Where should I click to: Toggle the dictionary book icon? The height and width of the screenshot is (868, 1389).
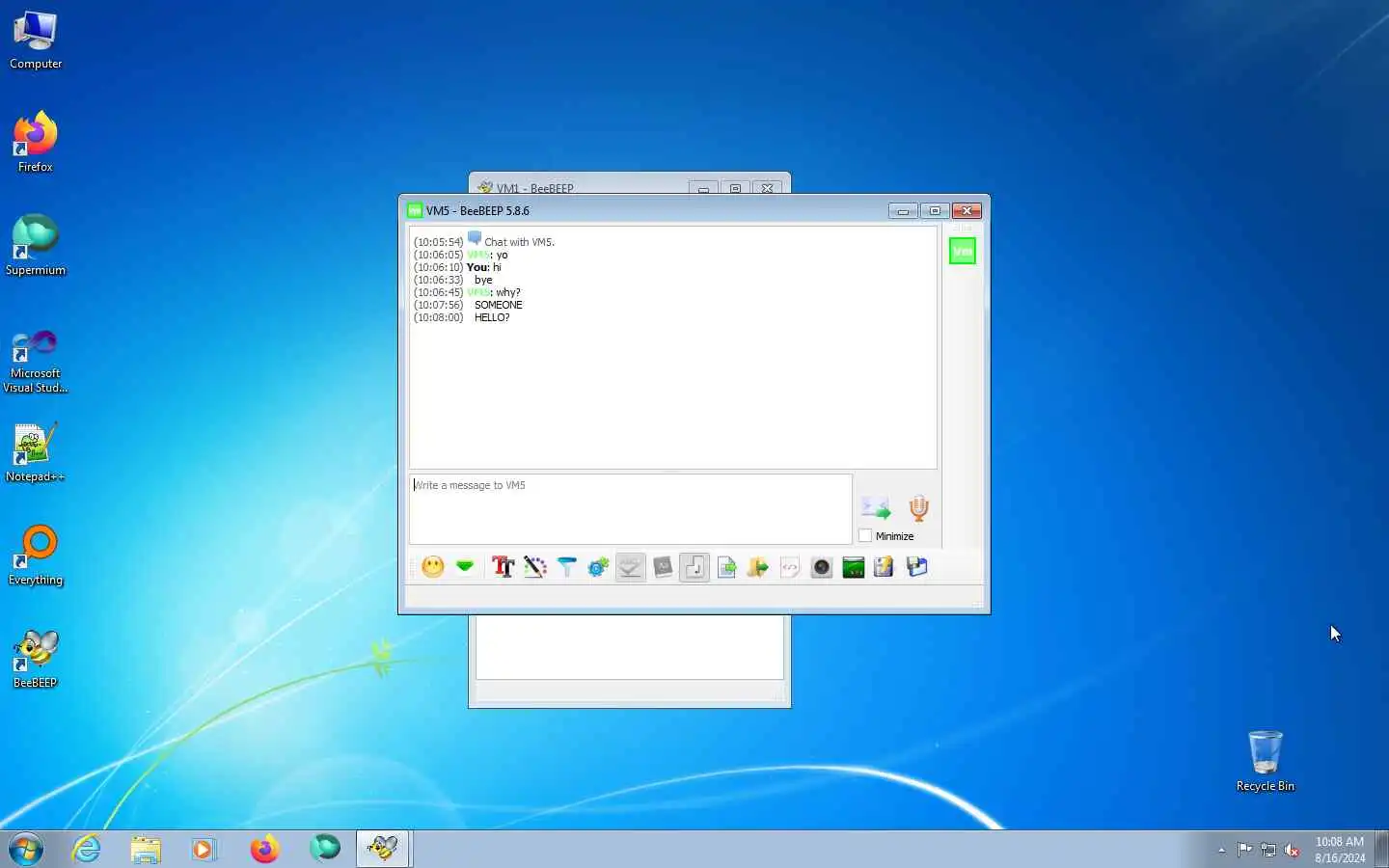tap(663, 567)
